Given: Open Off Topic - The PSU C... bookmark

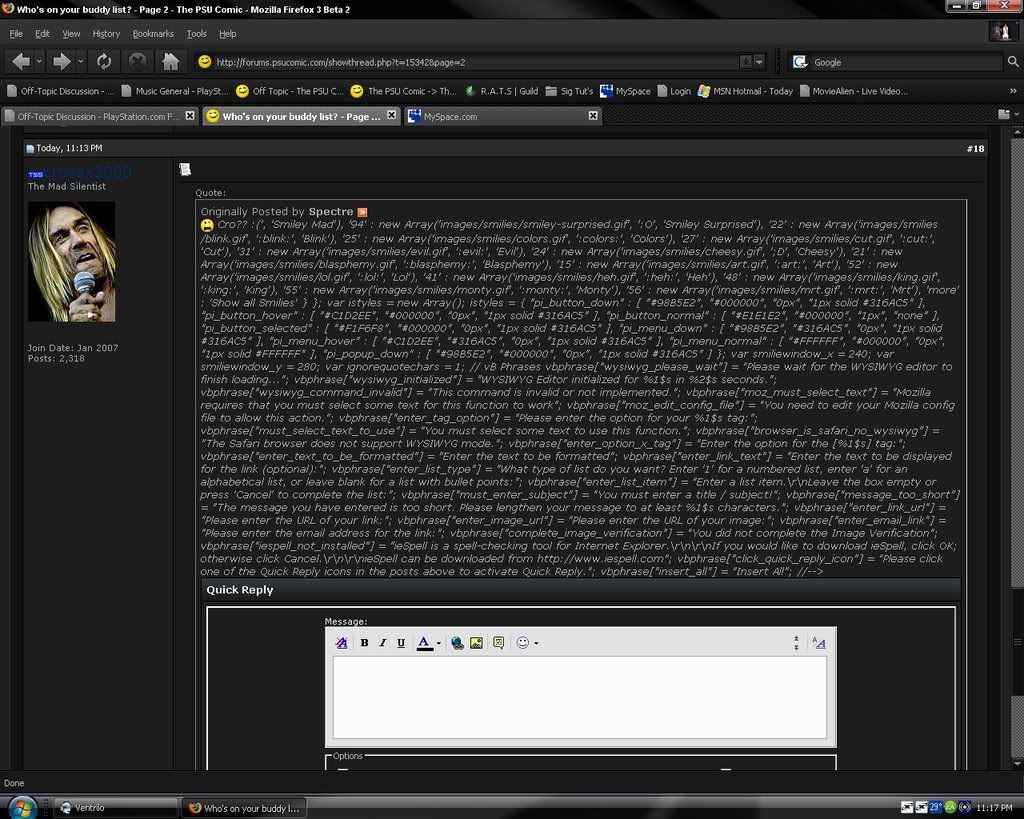Looking at the screenshot, I should [289, 91].
